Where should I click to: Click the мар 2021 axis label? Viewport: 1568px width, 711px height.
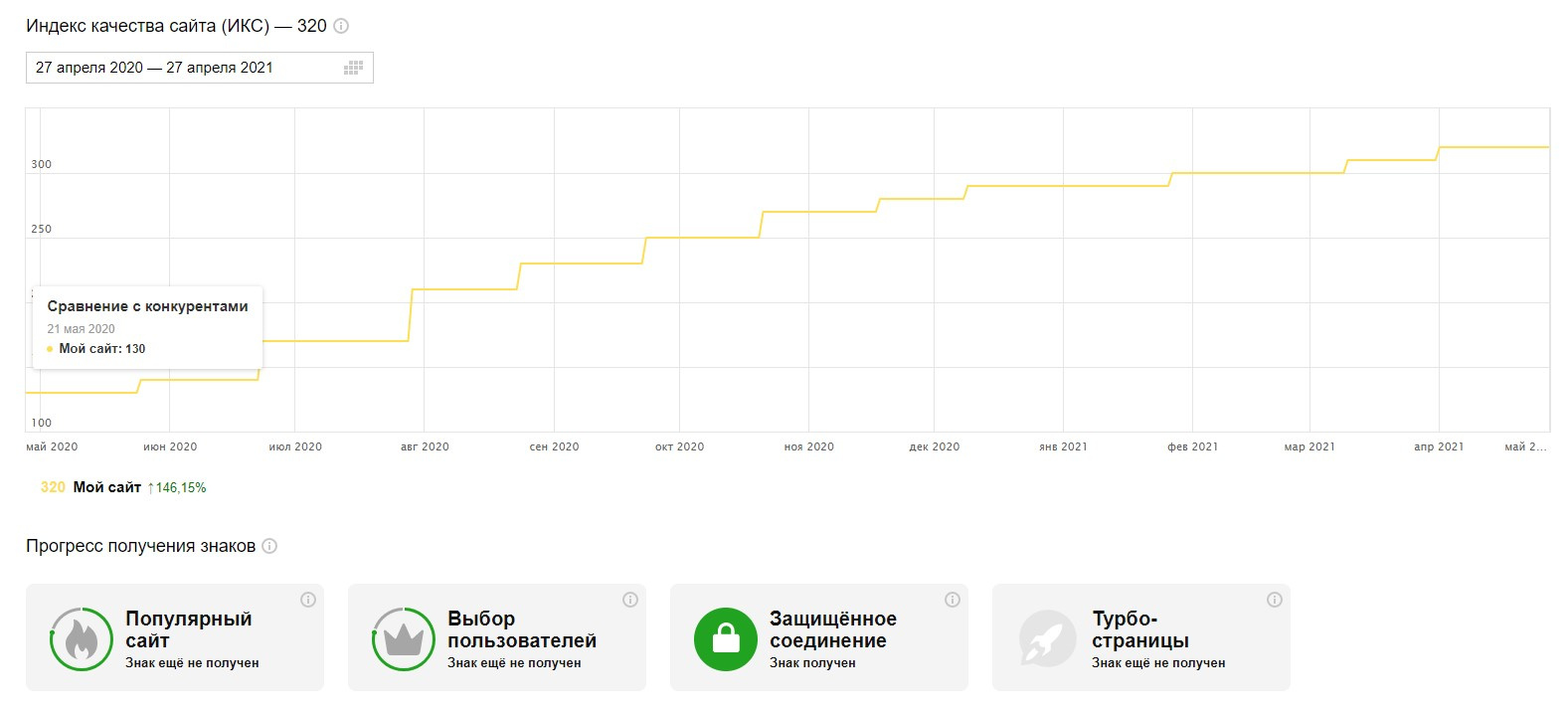pos(1309,446)
